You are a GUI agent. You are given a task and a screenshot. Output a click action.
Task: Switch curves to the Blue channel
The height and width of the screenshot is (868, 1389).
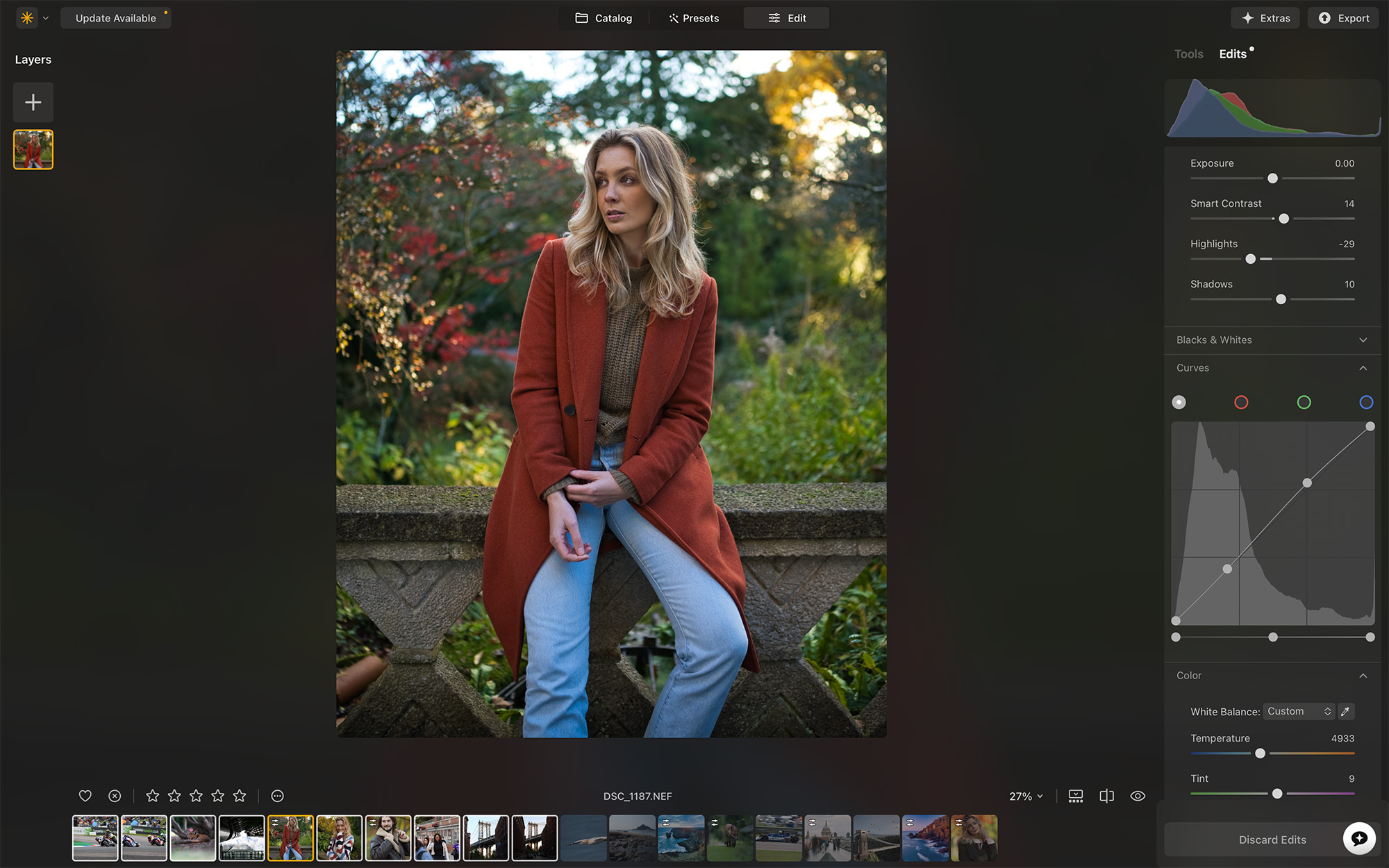[1366, 402]
